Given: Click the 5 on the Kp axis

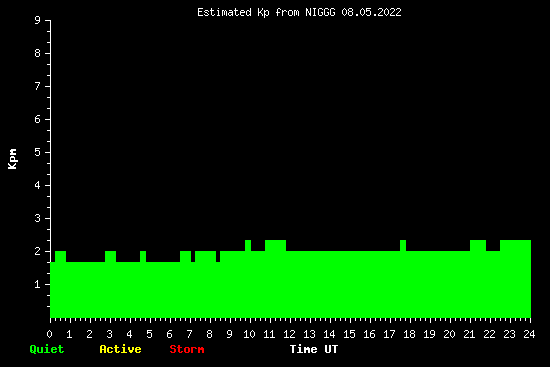Looking at the screenshot, I should point(38,152).
